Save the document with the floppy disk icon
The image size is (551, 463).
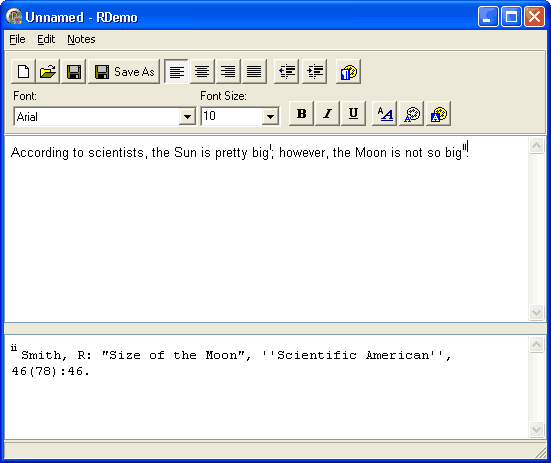point(73,72)
